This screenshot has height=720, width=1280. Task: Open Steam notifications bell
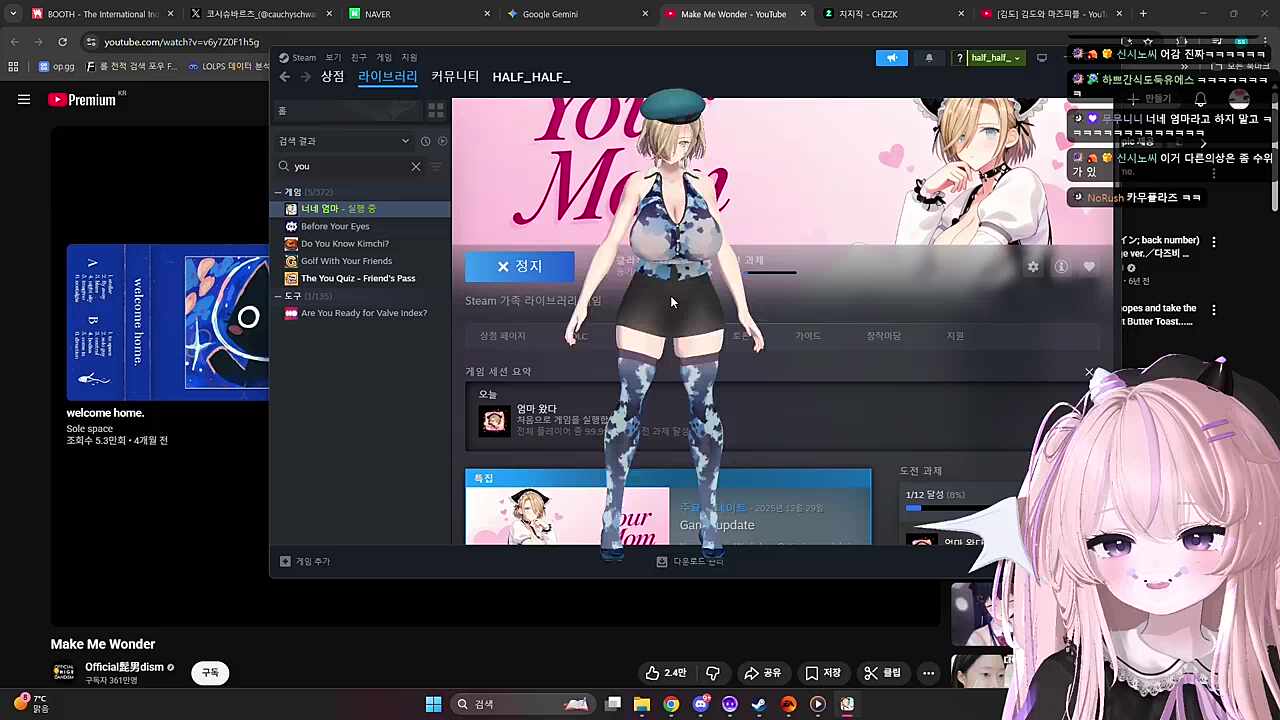tap(928, 58)
